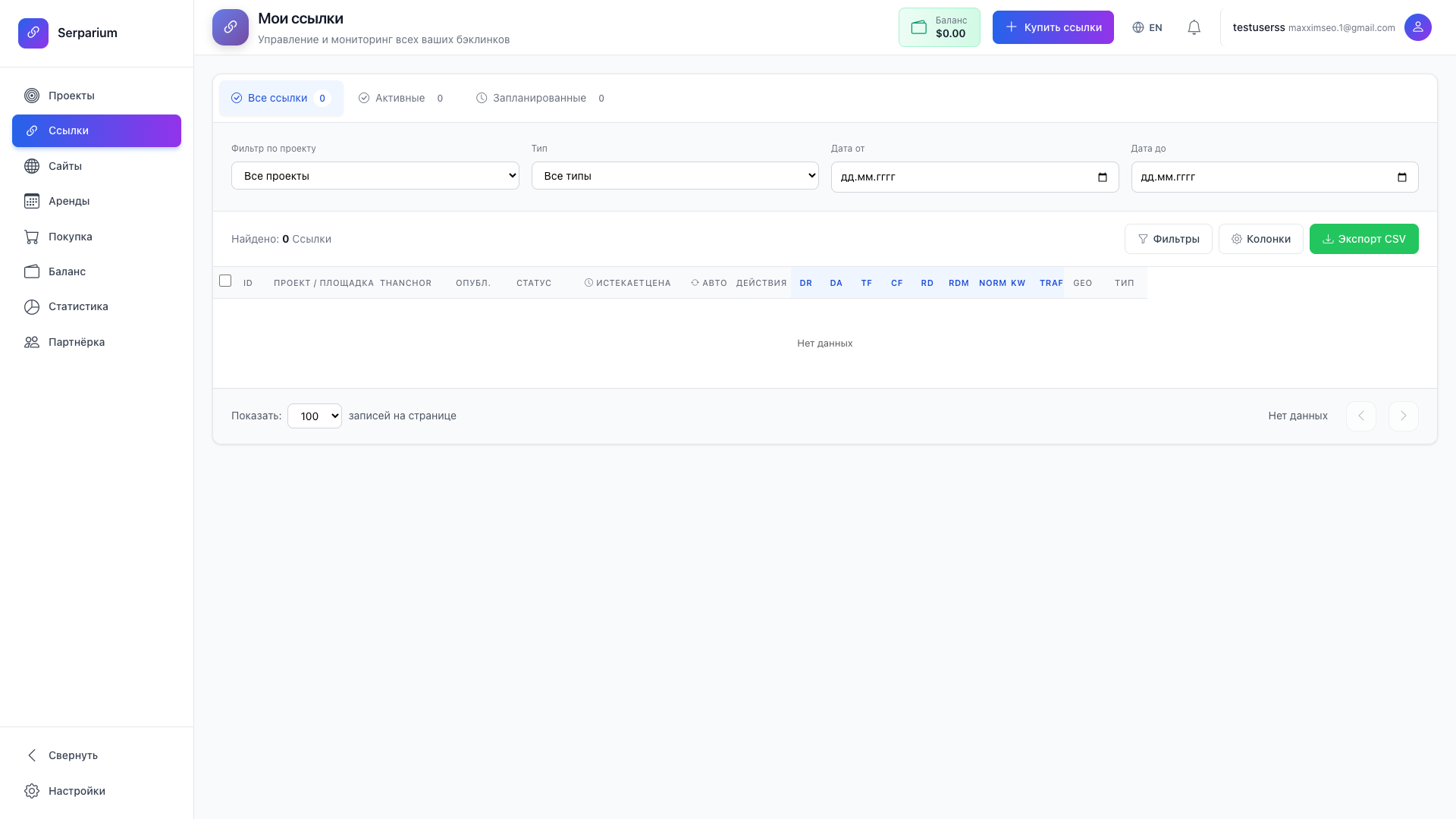The image size is (1456, 819).
Task: Click the Купить ссылки button
Action: 1053,27
